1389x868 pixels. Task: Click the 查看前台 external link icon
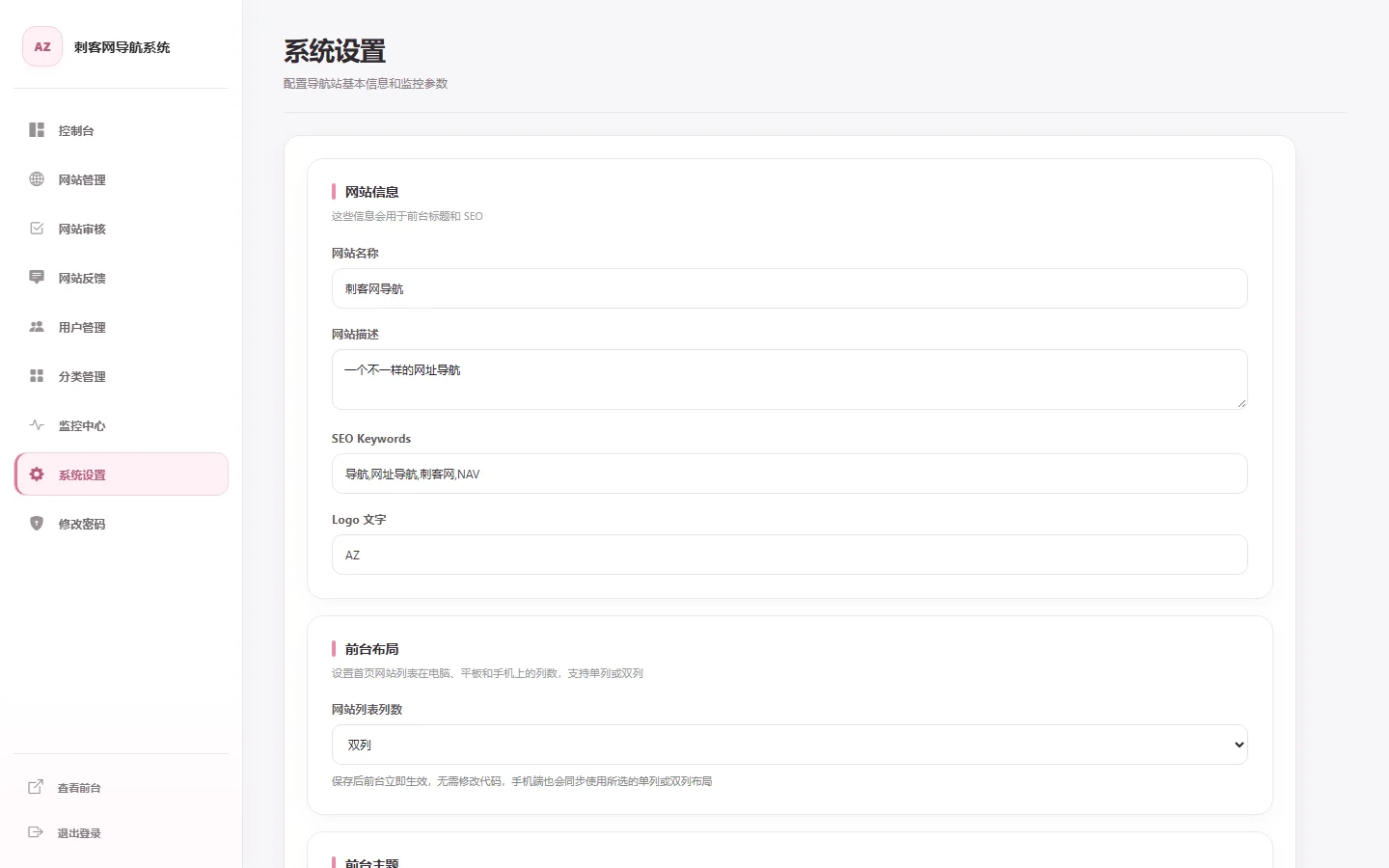[x=36, y=787]
